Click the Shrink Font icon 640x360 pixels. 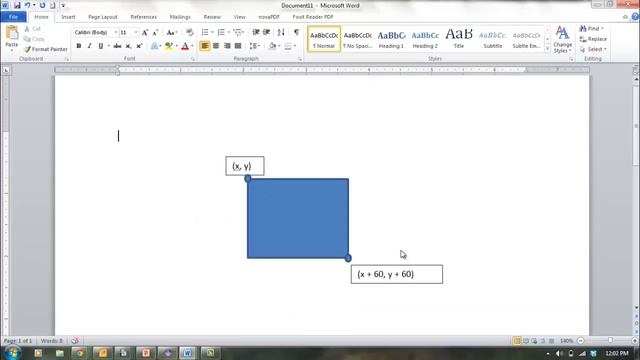point(155,33)
